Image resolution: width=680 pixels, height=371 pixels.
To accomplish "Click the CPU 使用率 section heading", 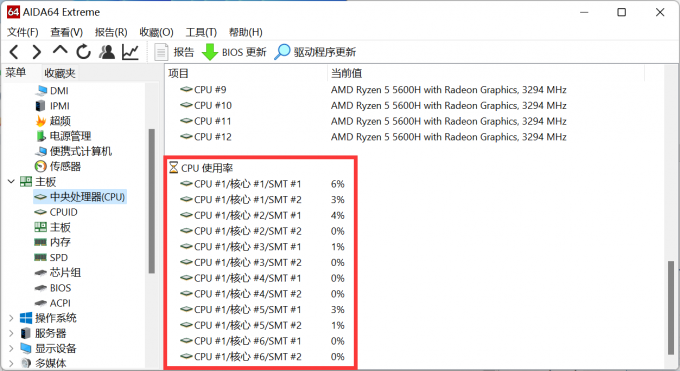I will click(x=201, y=168).
